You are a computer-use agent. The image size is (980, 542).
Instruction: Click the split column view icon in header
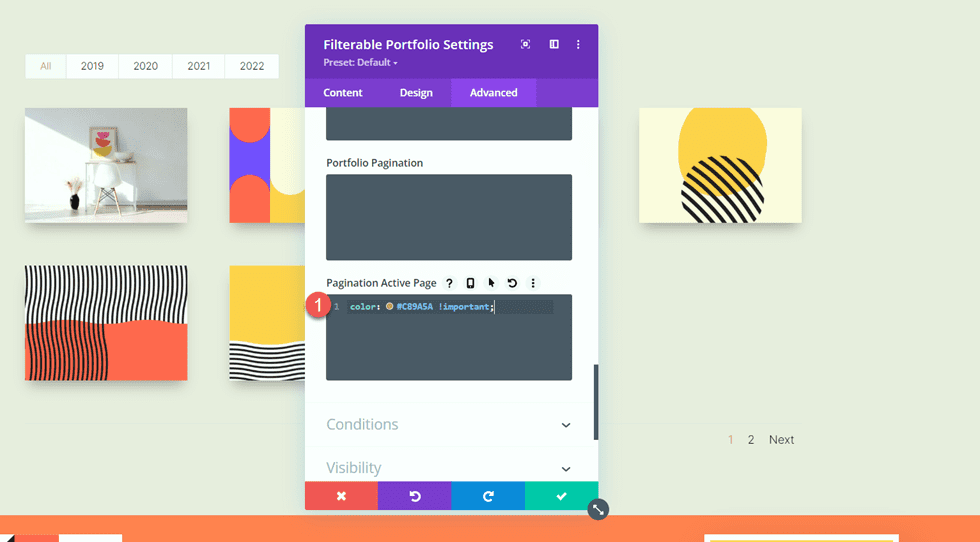point(554,45)
